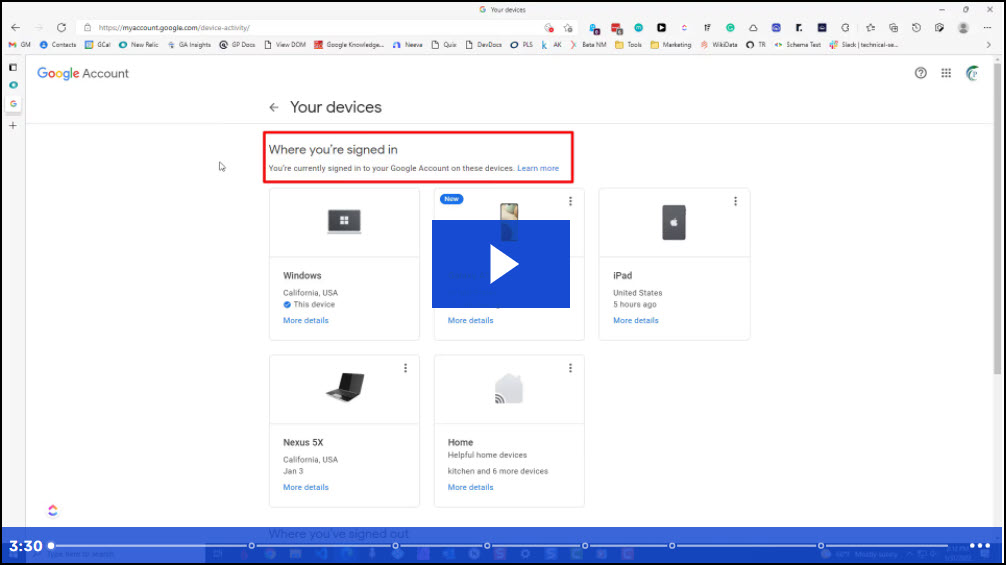Open the GM Gmail bookmark
The width and height of the screenshot is (1006, 565).
[x=19, y=45]
